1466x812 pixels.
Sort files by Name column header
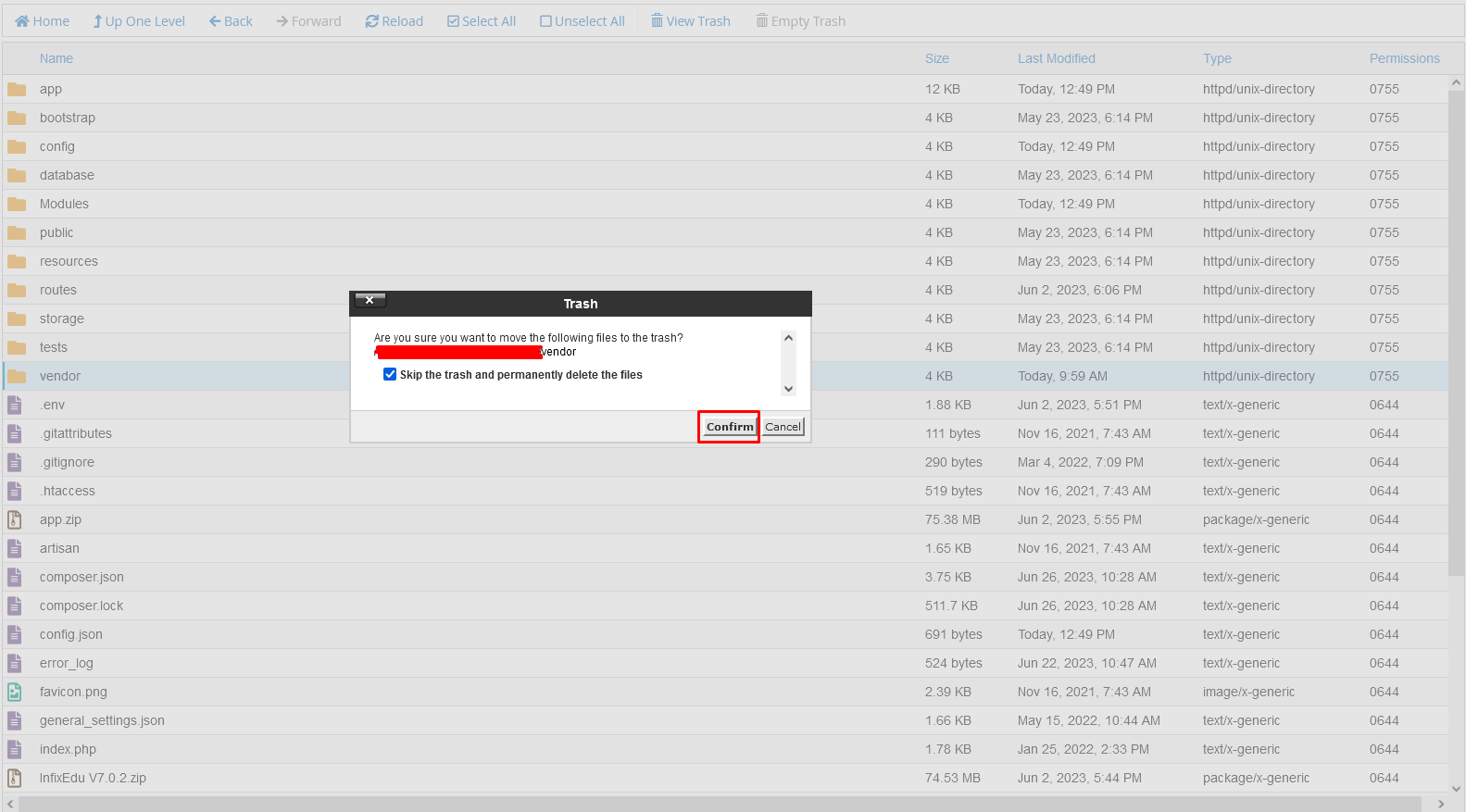pos(56,58)
